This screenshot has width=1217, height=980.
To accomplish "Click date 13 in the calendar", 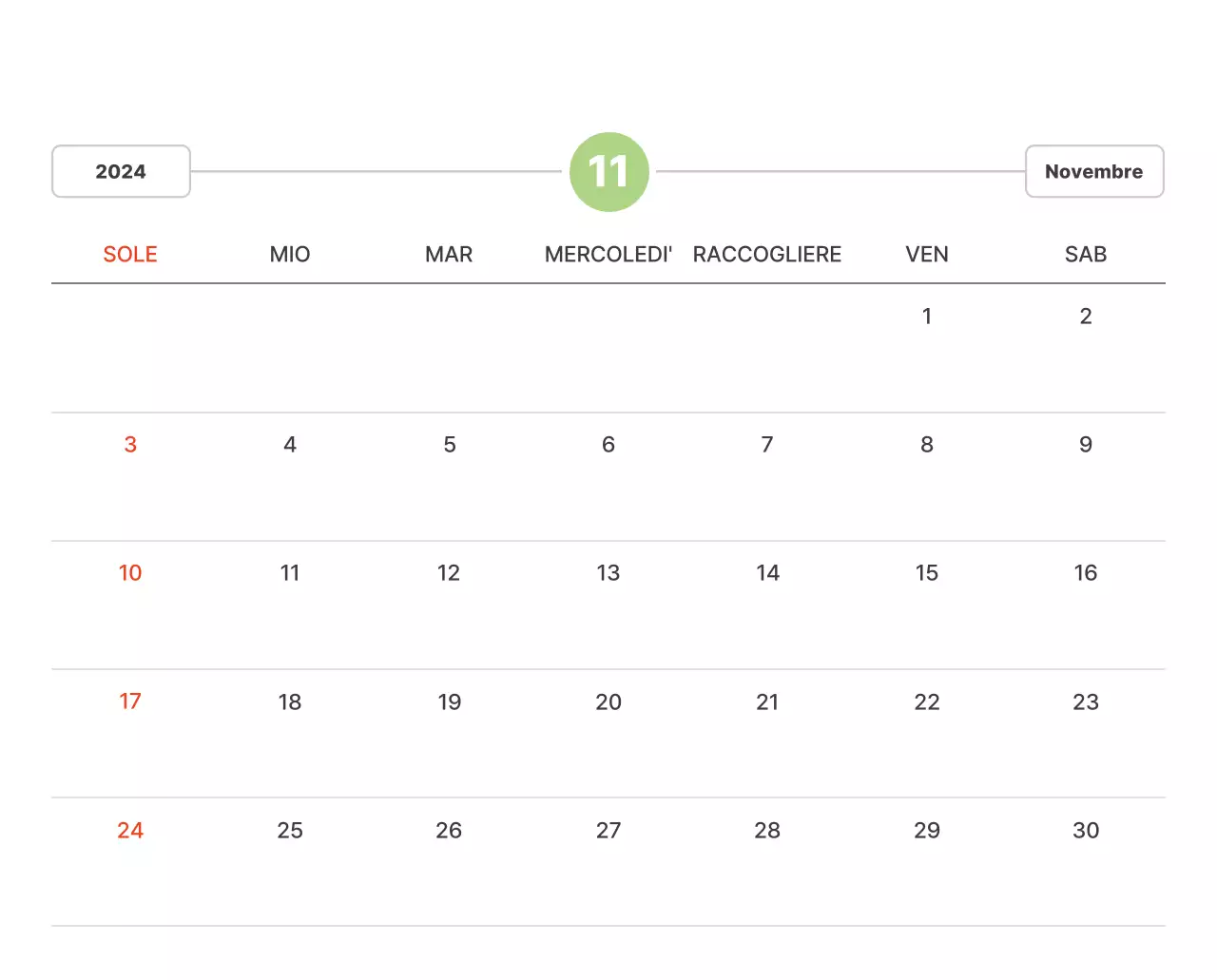I will pyautogui.click(x=608, y=573).
